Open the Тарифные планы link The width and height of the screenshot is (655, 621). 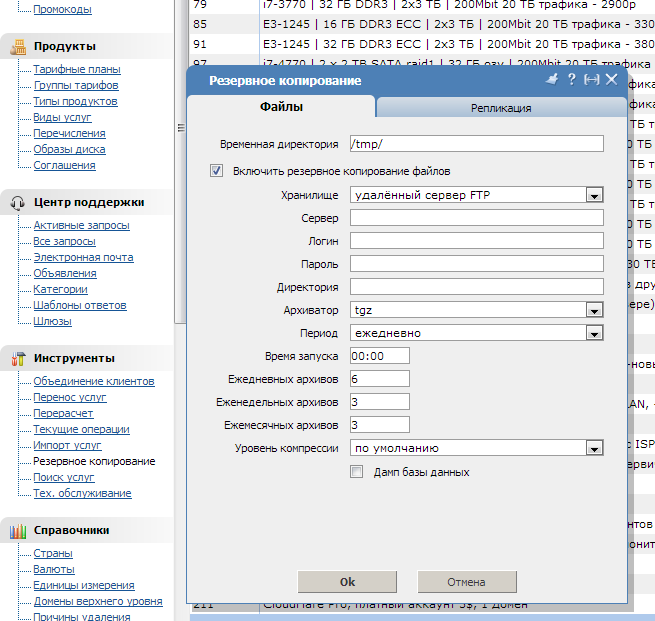[77, 69]
